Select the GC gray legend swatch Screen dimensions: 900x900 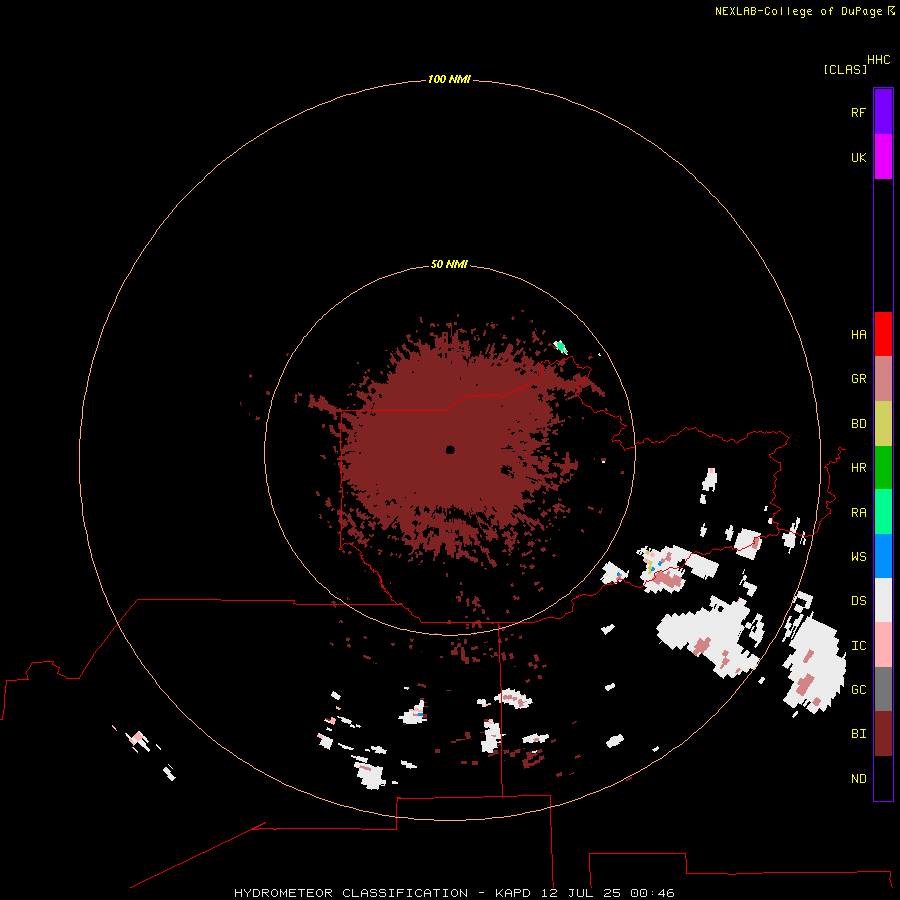[x=883, y=689]
